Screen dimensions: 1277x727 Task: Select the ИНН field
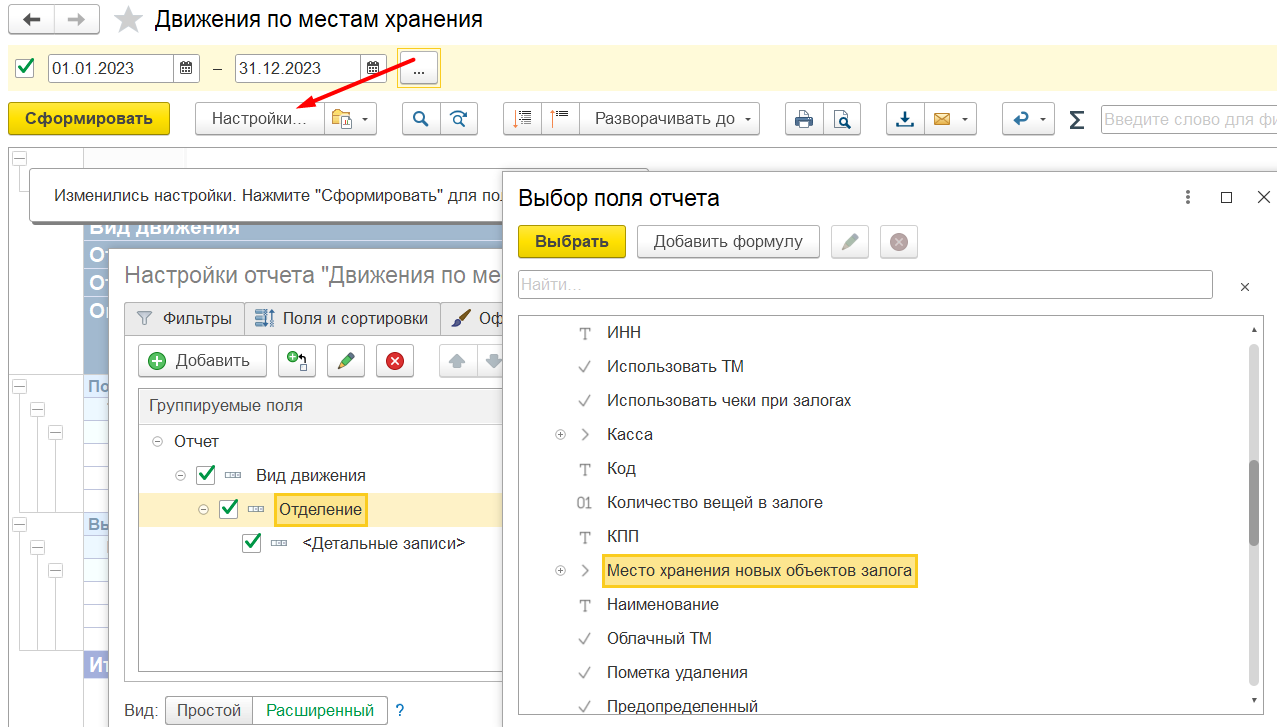624,332
